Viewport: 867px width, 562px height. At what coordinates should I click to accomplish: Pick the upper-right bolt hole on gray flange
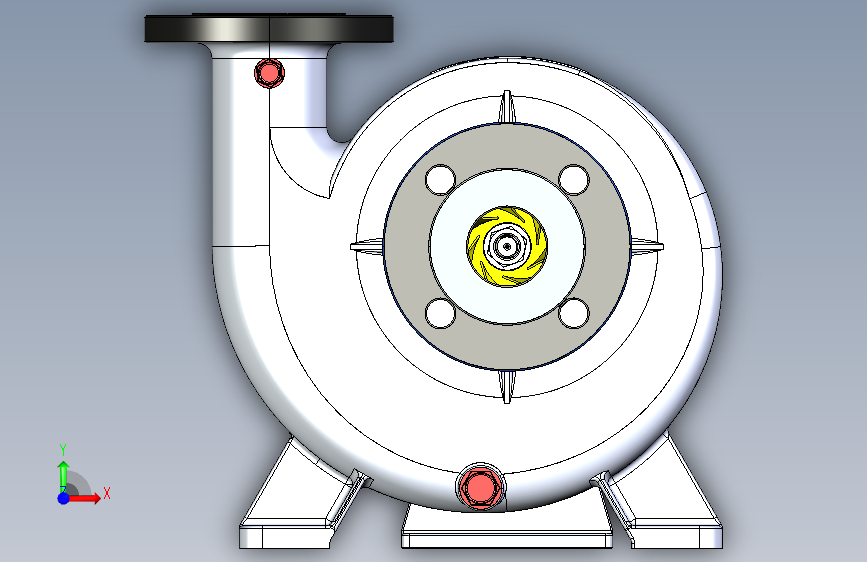pyautogui.click(x=574, y=179)
